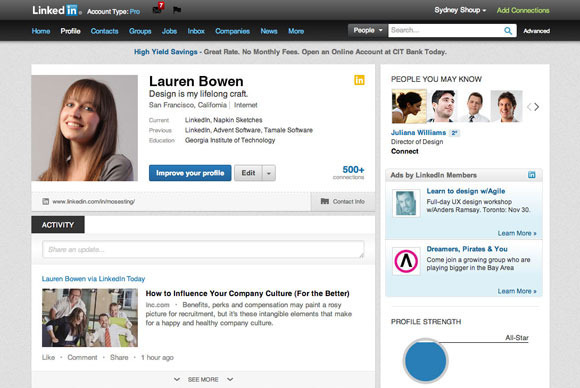580x388 pixels.
Task: Click the fourth suggested person photo
Action: 506,106
